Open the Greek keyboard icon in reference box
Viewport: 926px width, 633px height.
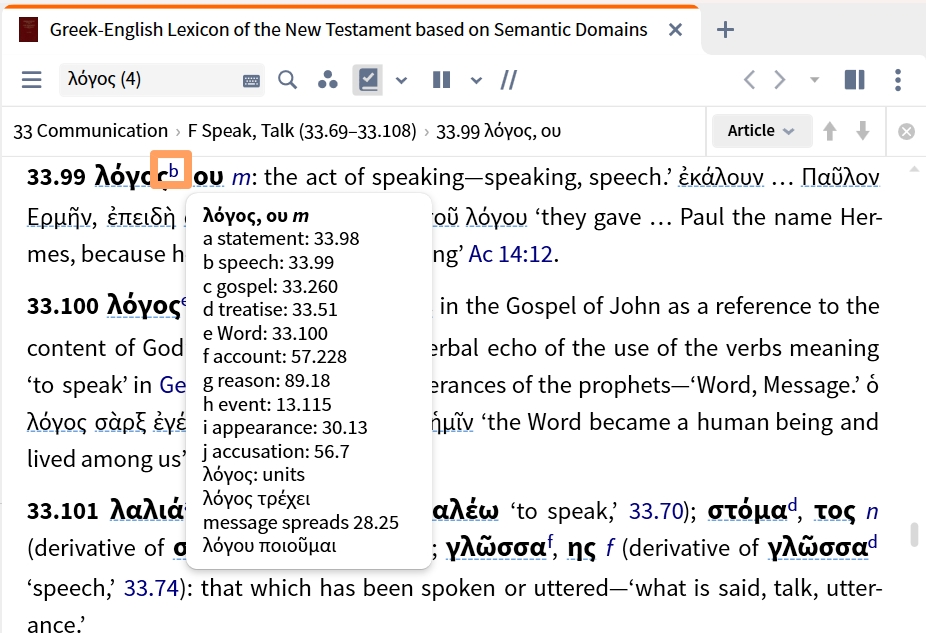click(251, 81)
